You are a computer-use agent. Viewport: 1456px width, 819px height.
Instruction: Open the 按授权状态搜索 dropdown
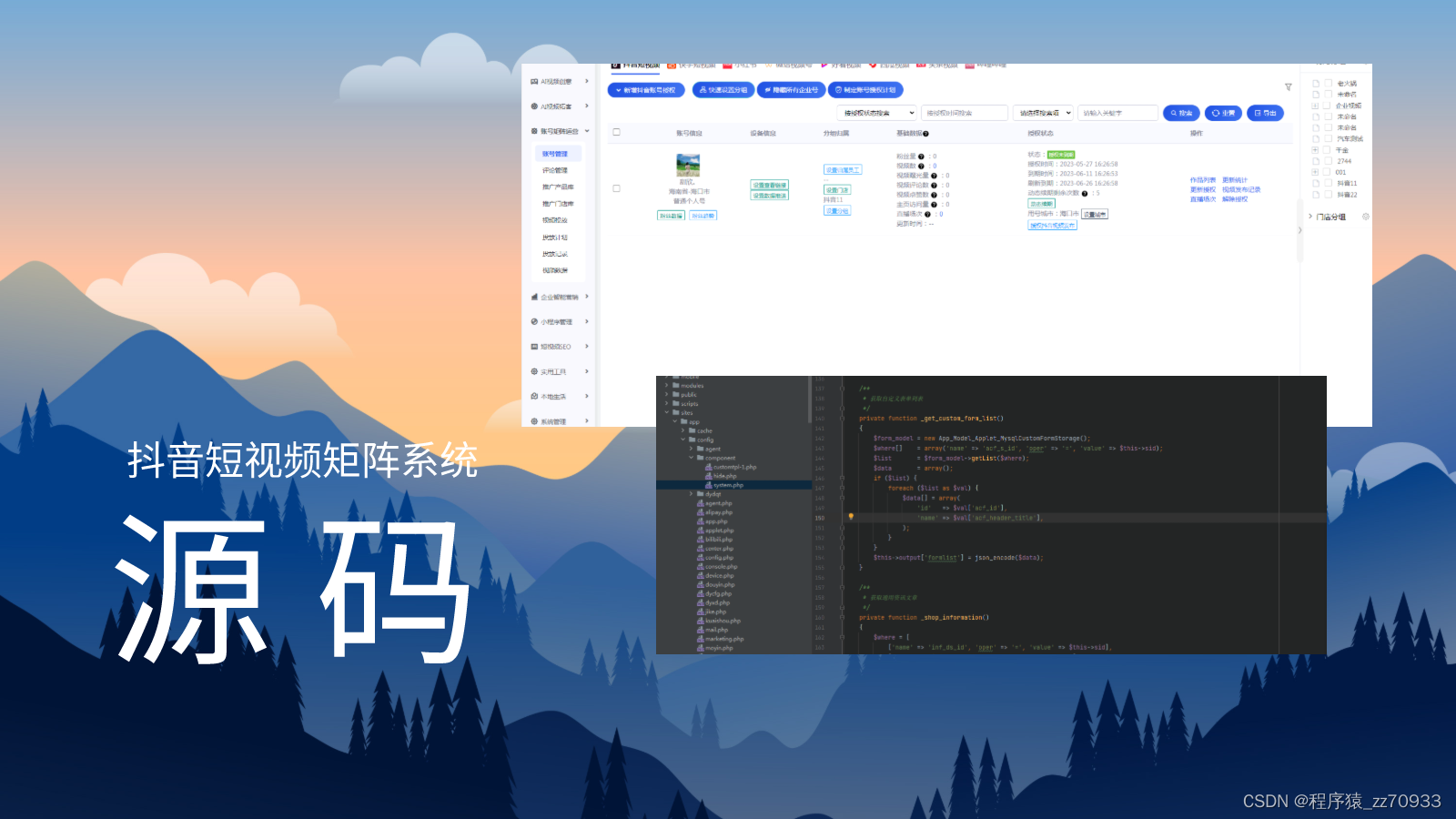[877, 113]
